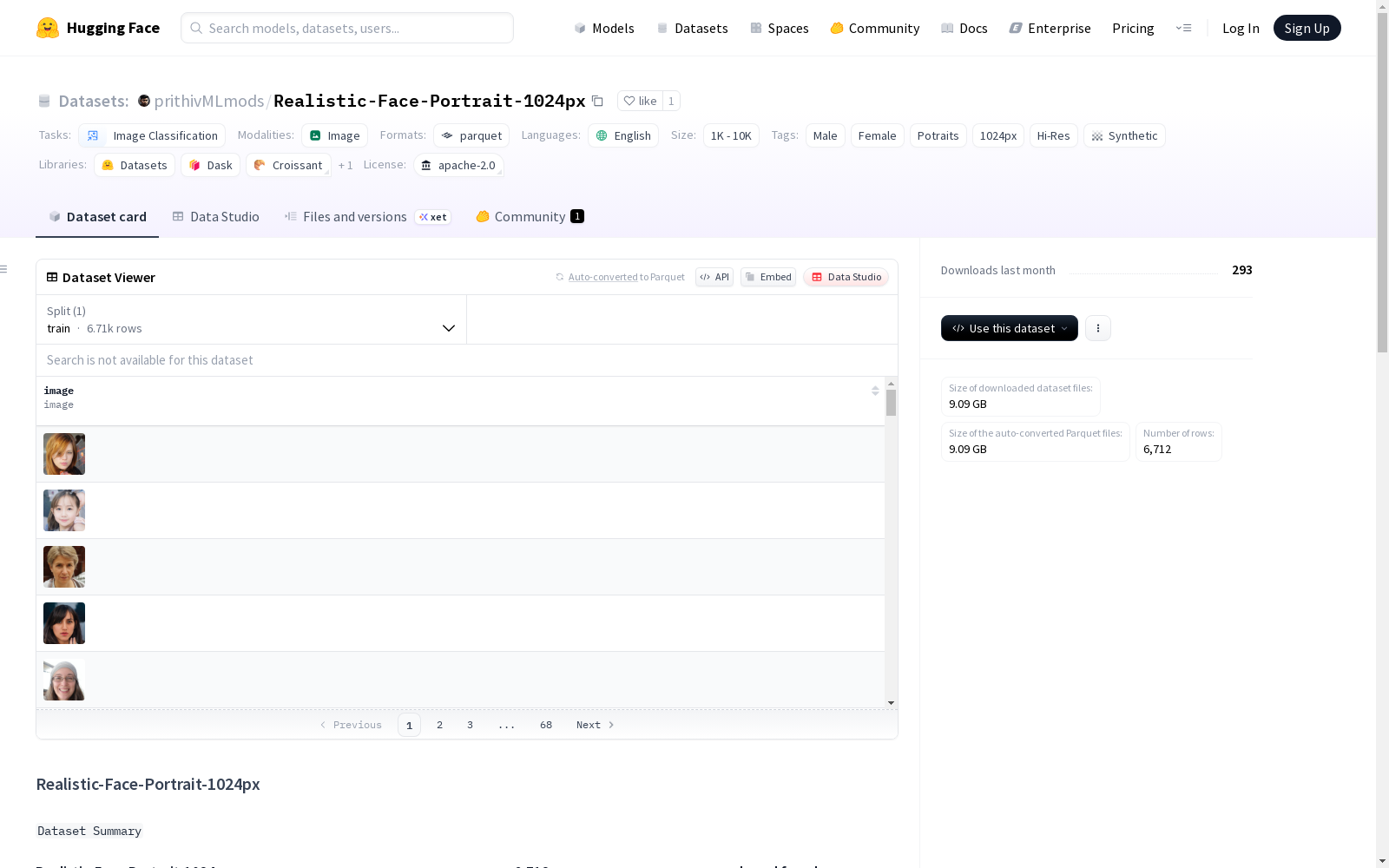1389x868 pixels.
Task: Go to Spaces in navbar
Action: (x=780, y=28)
